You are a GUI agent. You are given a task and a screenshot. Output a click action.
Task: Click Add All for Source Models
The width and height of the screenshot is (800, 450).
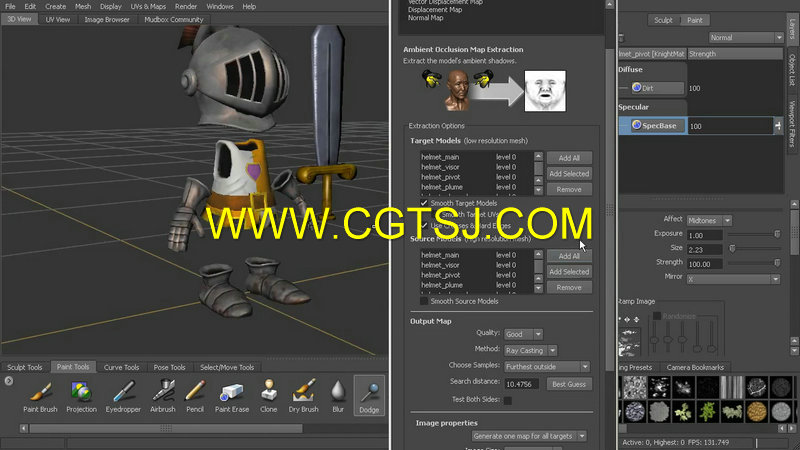pos(569,256)
